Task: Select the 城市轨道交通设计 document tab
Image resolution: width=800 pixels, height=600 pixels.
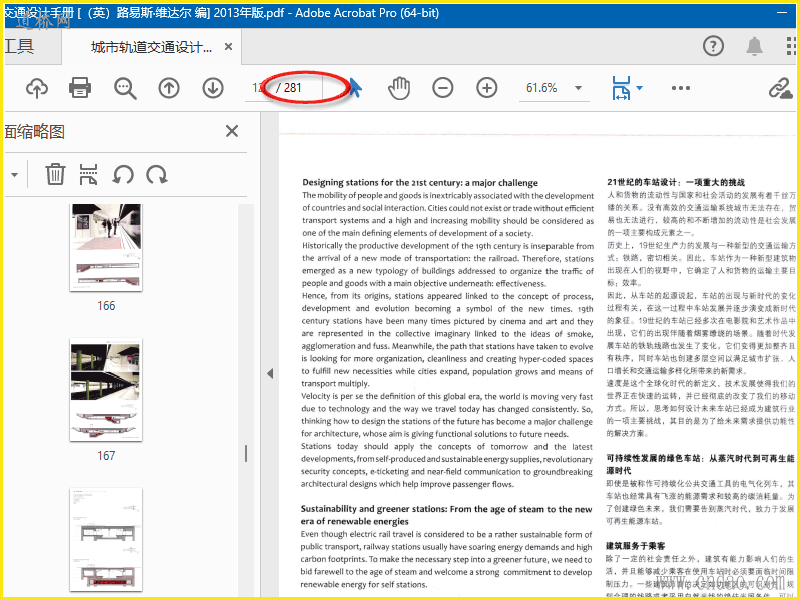Action: [x=152, y=47]
